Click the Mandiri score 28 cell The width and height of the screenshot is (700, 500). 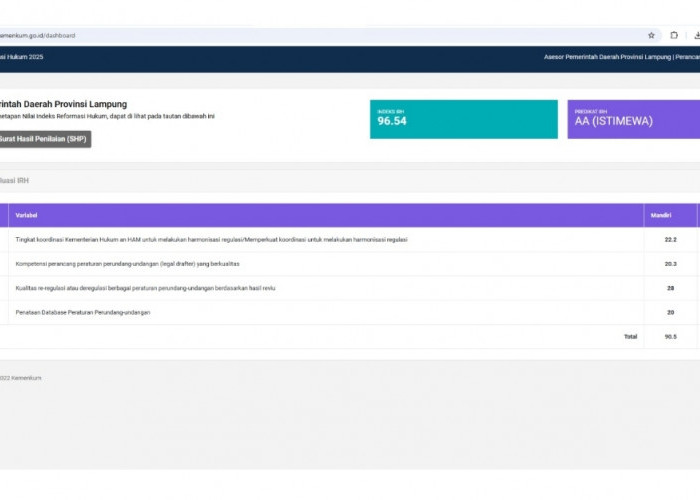click(670, 288)
